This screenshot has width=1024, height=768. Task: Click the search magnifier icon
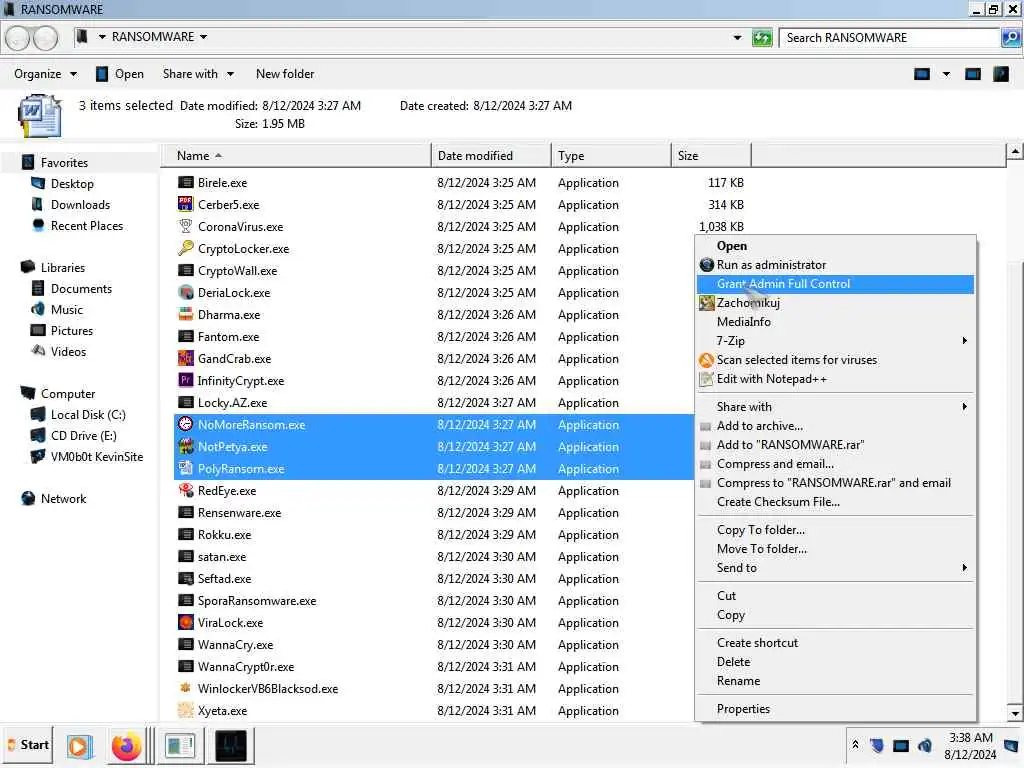coord(1010,38)
